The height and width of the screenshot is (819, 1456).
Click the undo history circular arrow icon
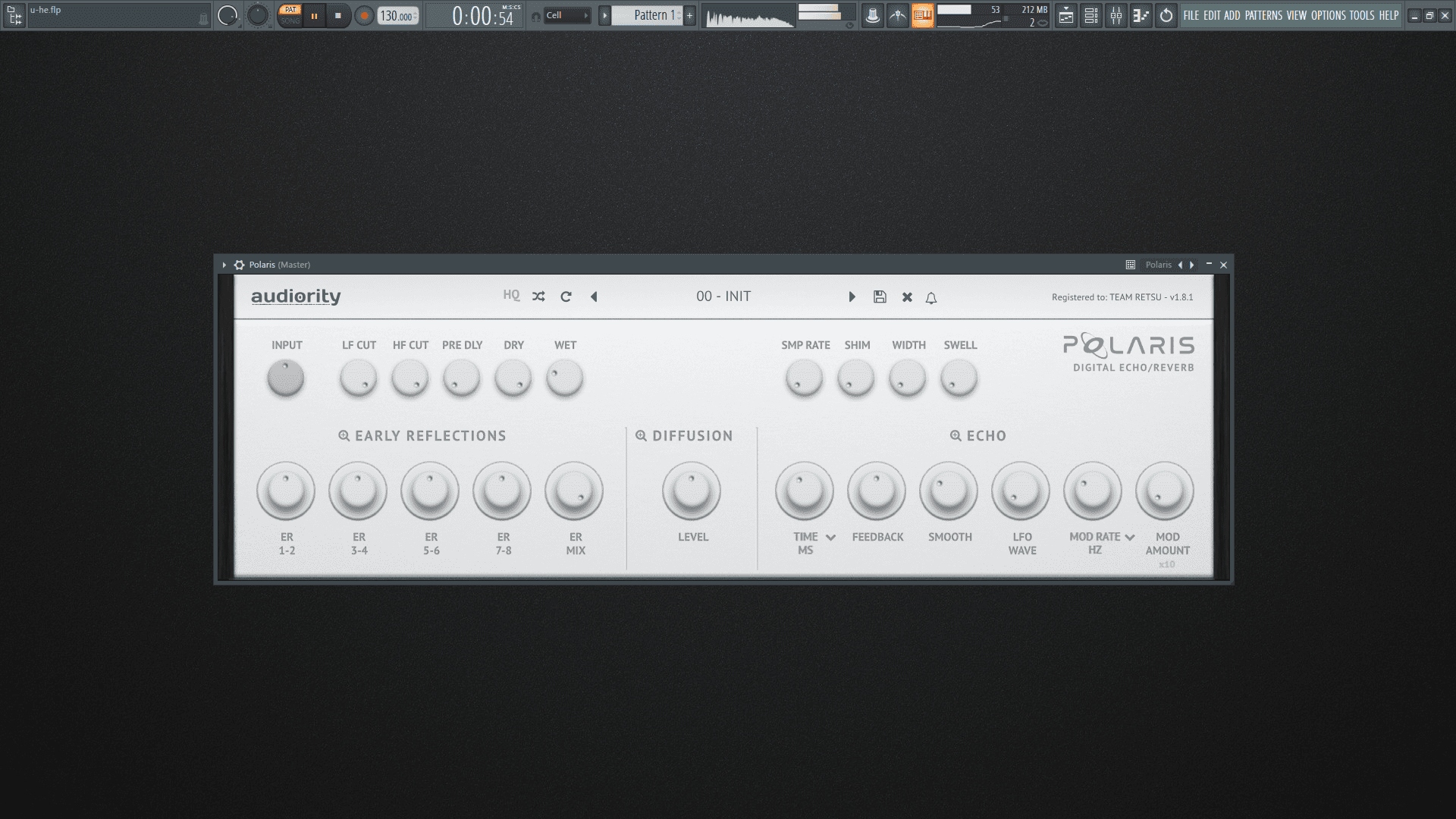tap(1166, 15)
